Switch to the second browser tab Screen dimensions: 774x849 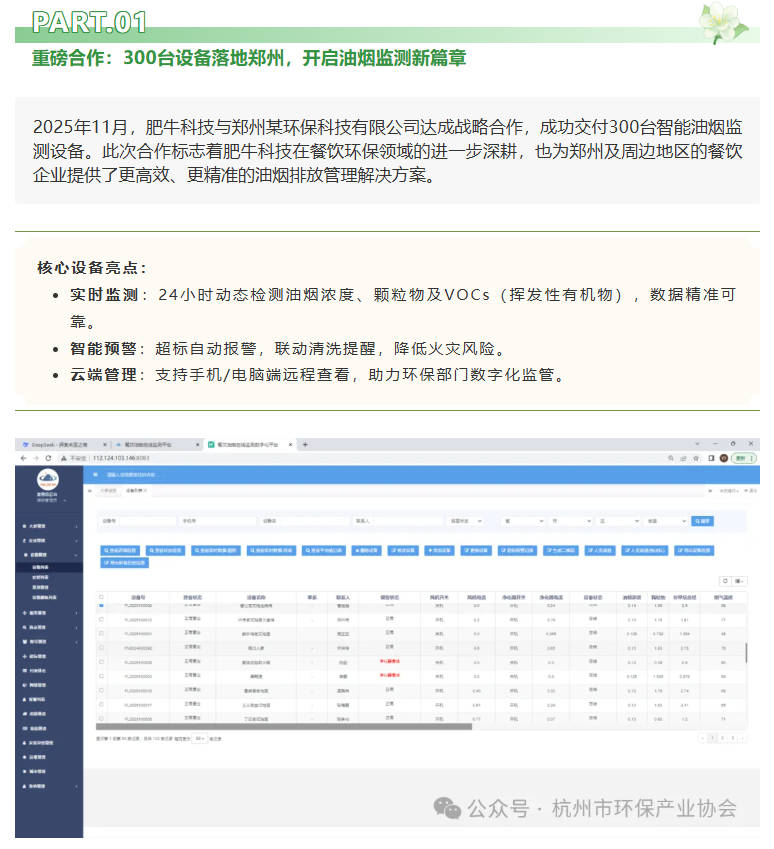click(150, 444)
